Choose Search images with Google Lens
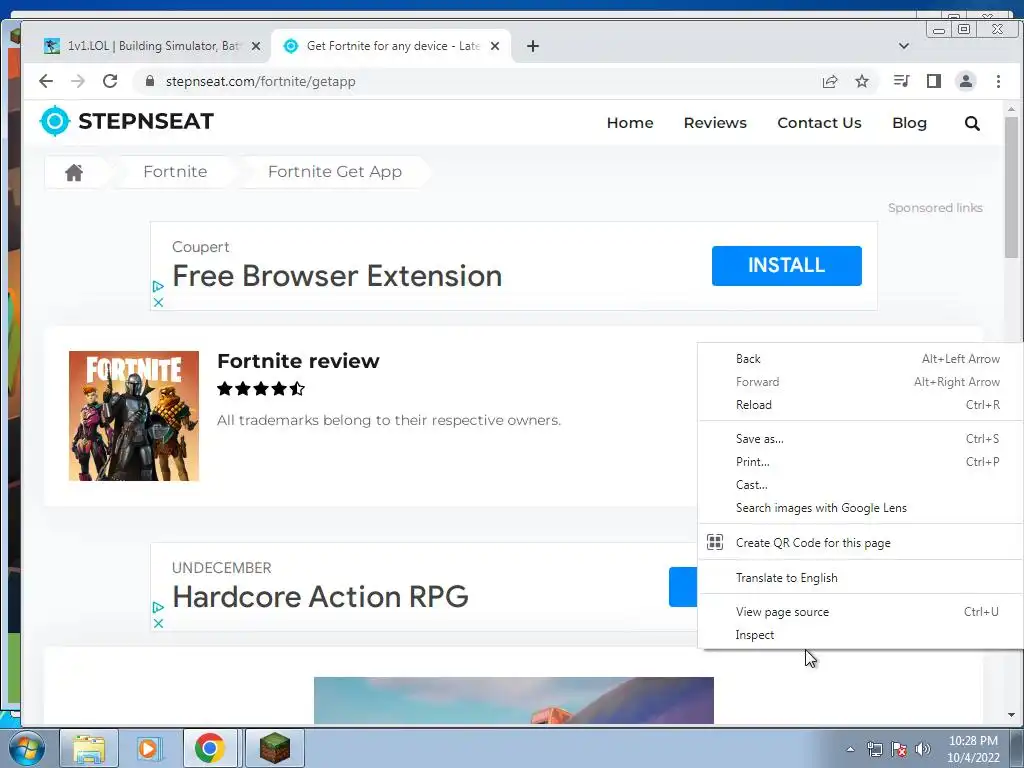This screenshot has width=1024, height=768. coord(860,507)
